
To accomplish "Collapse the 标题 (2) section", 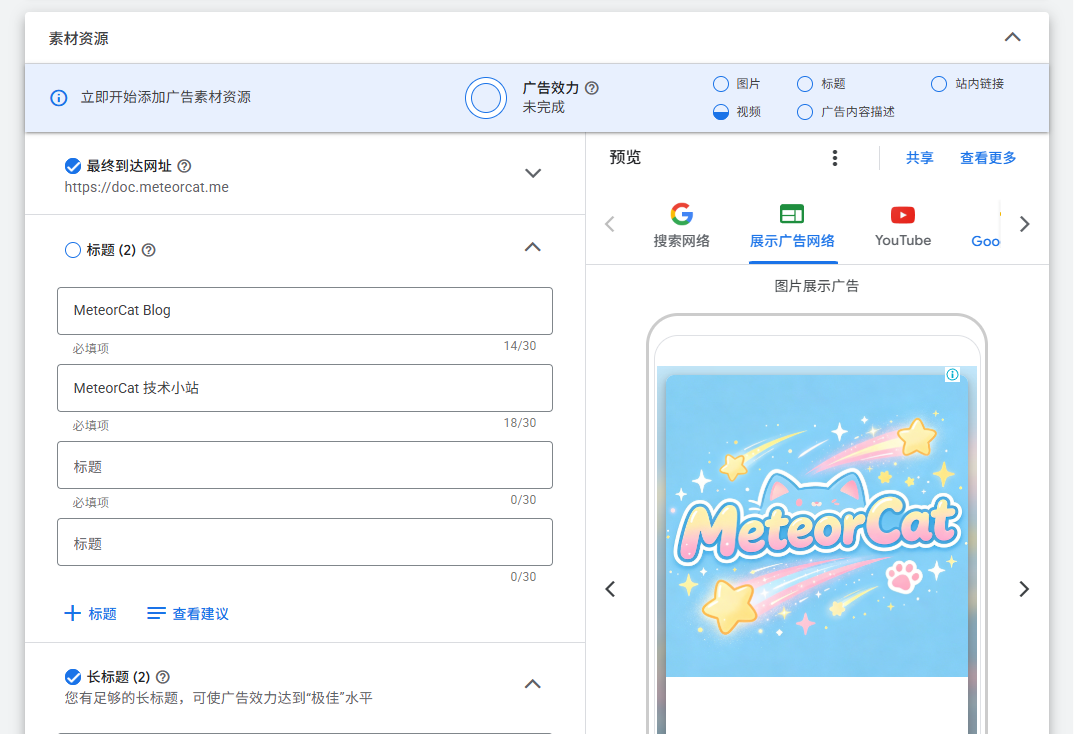I will [533, 247].
